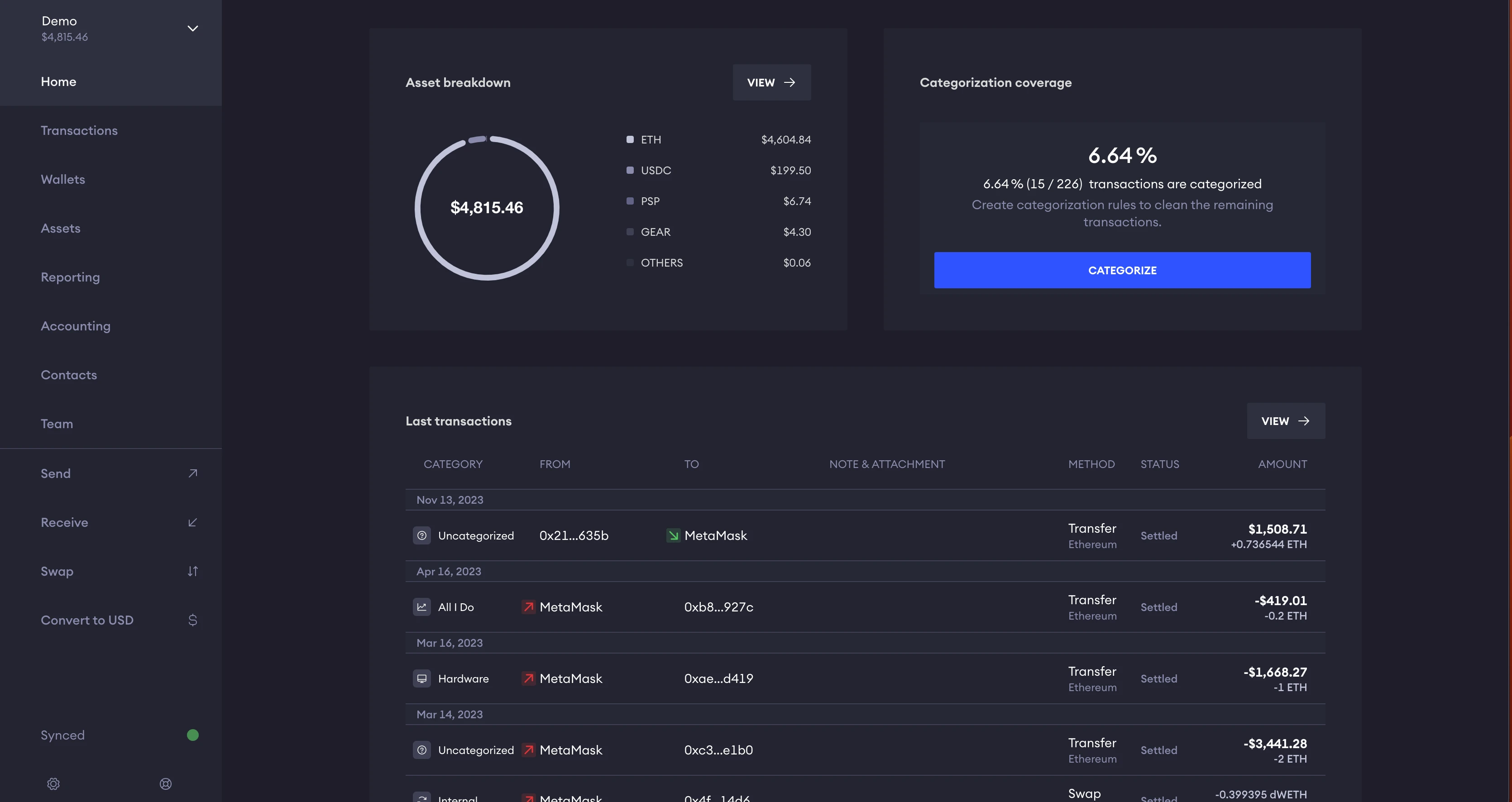Click the USDC legend color swatch
Screen dimensions: 1512x802
(630, 170)
